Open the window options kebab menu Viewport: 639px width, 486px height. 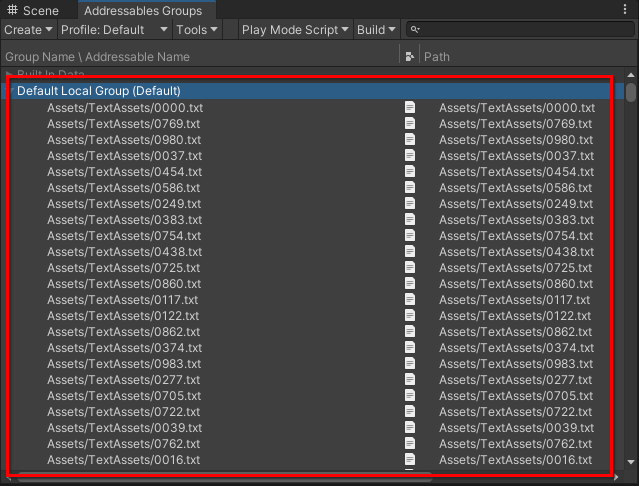(625, 9)
